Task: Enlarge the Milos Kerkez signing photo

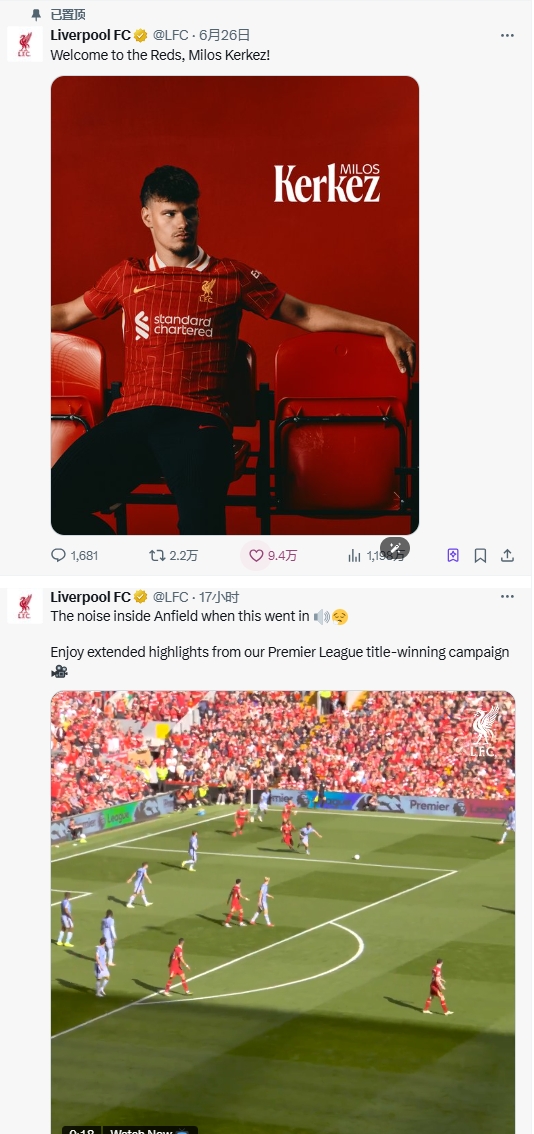Action: pyautogui.click(x=234, y=305)
